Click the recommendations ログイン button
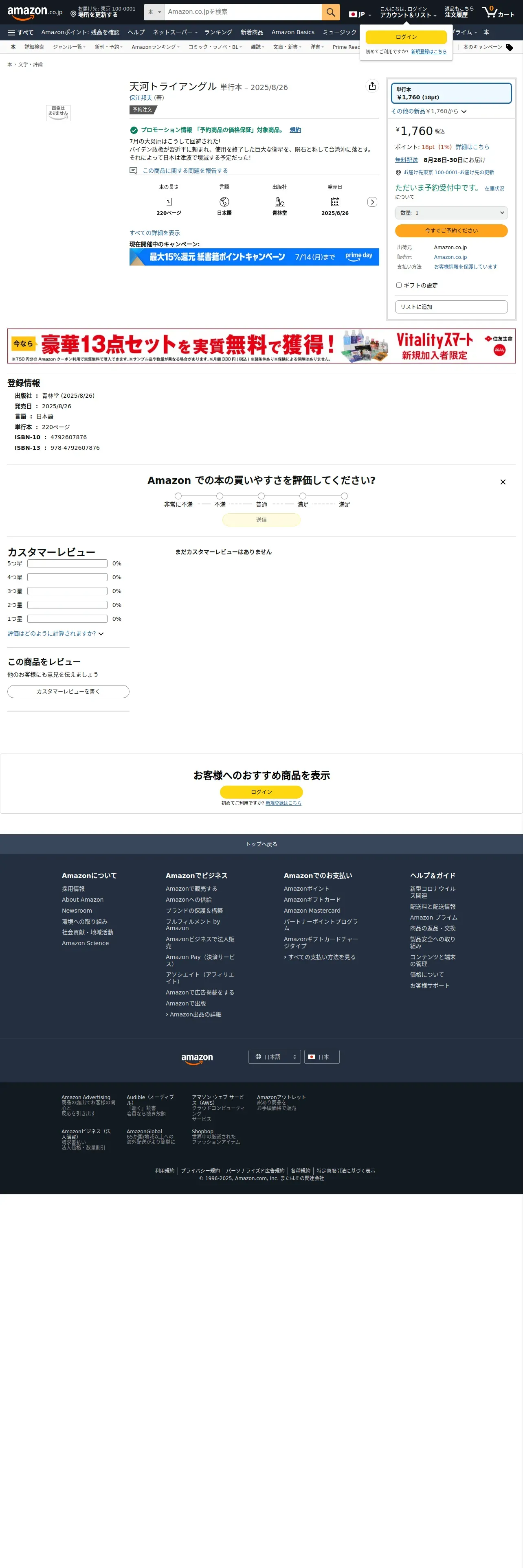This screenshot has height=1568, width=523. [261, 792]
